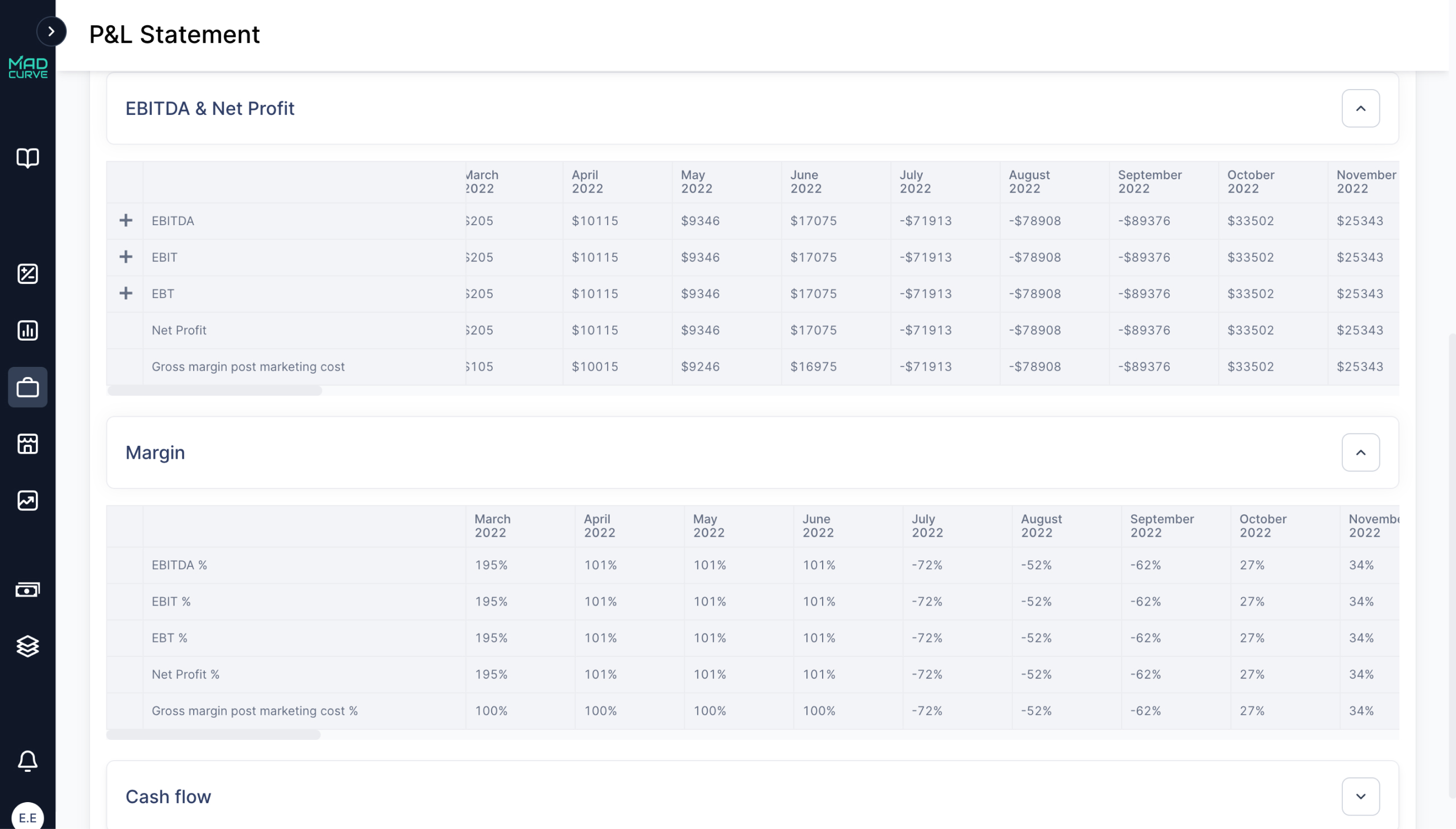Screen dimensions: 1456x829
Task: Collapse the EBITDA & Net Profit section
Action: 1360,108
